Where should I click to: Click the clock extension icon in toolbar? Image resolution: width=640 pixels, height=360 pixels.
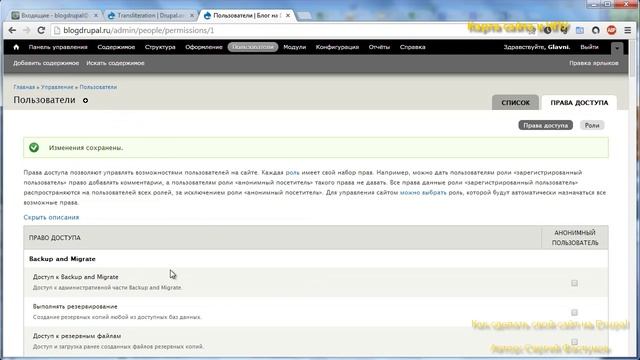(547, 30)
